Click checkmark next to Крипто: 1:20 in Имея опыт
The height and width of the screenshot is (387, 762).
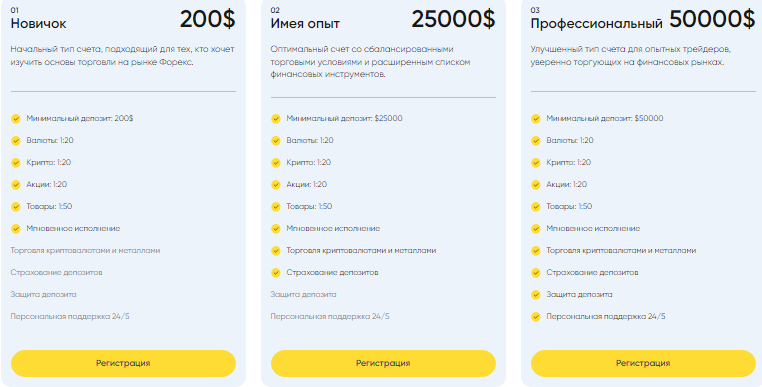pos(276,163)
